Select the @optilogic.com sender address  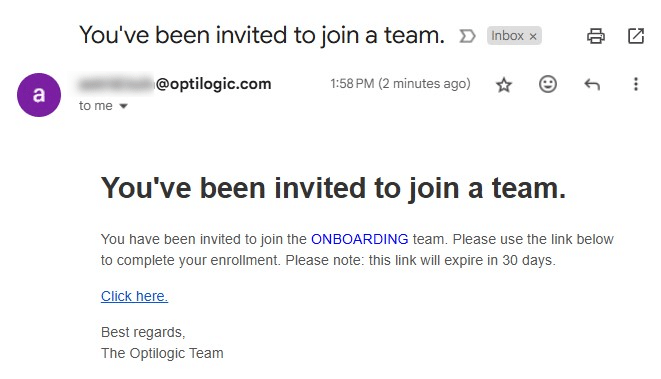pos(175,84)
